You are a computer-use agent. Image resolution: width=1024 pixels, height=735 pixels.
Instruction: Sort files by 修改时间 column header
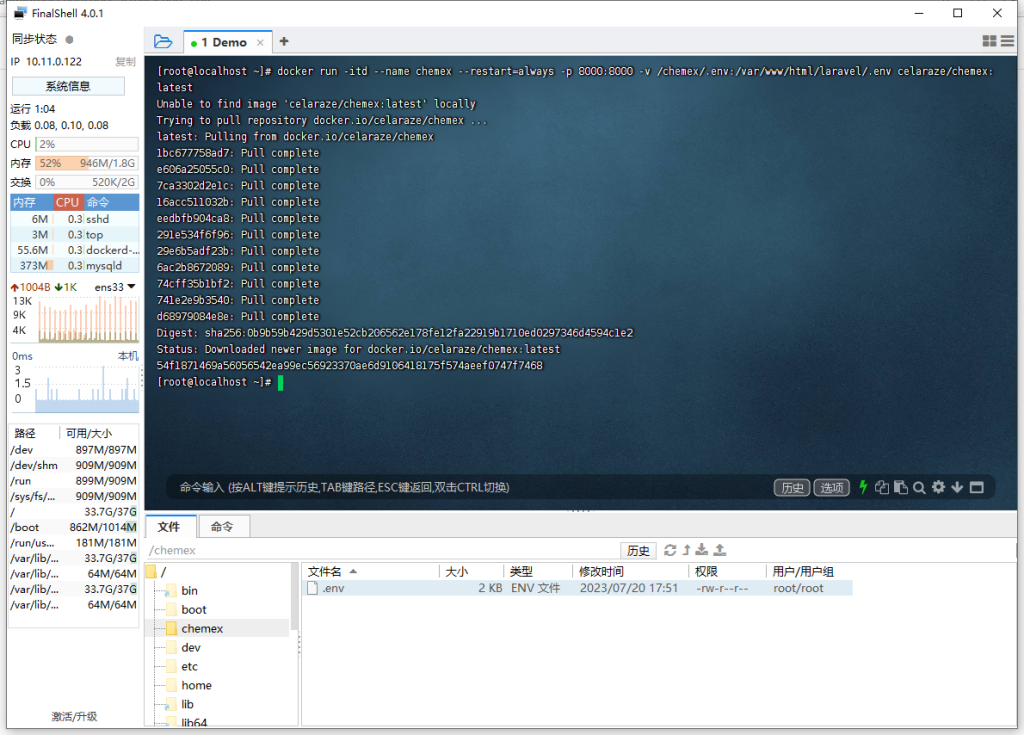point(630,572)
